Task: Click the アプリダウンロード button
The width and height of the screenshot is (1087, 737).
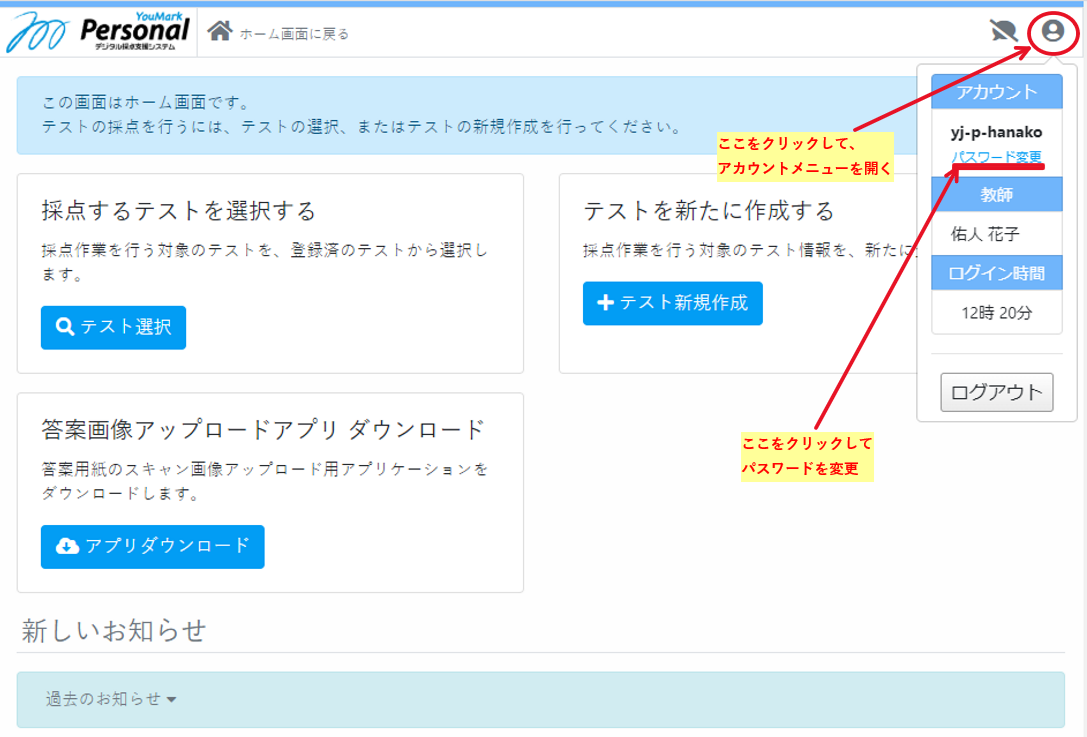Action: pos(152,547)
